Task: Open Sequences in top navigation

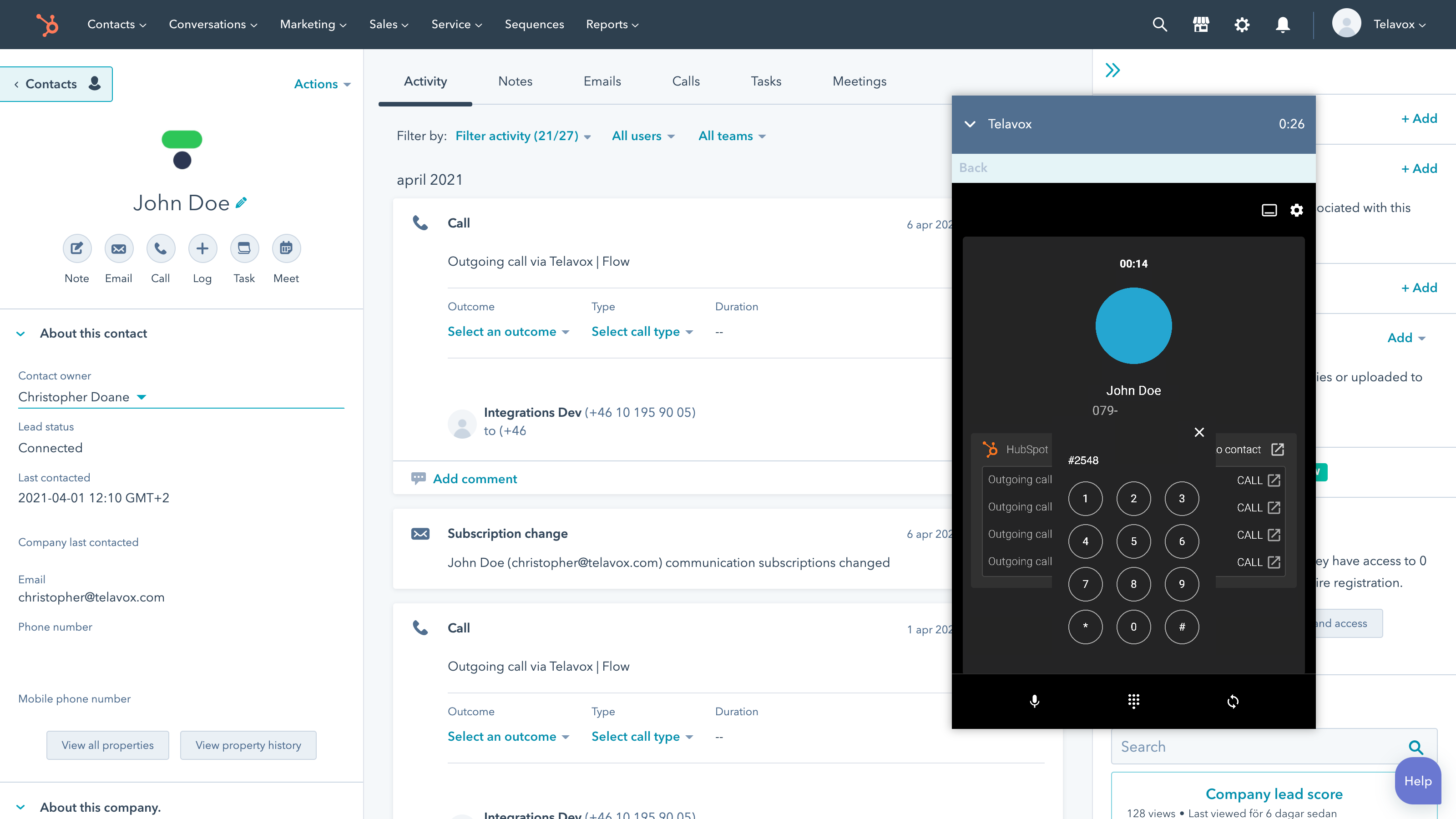Action: pos(534,24)
